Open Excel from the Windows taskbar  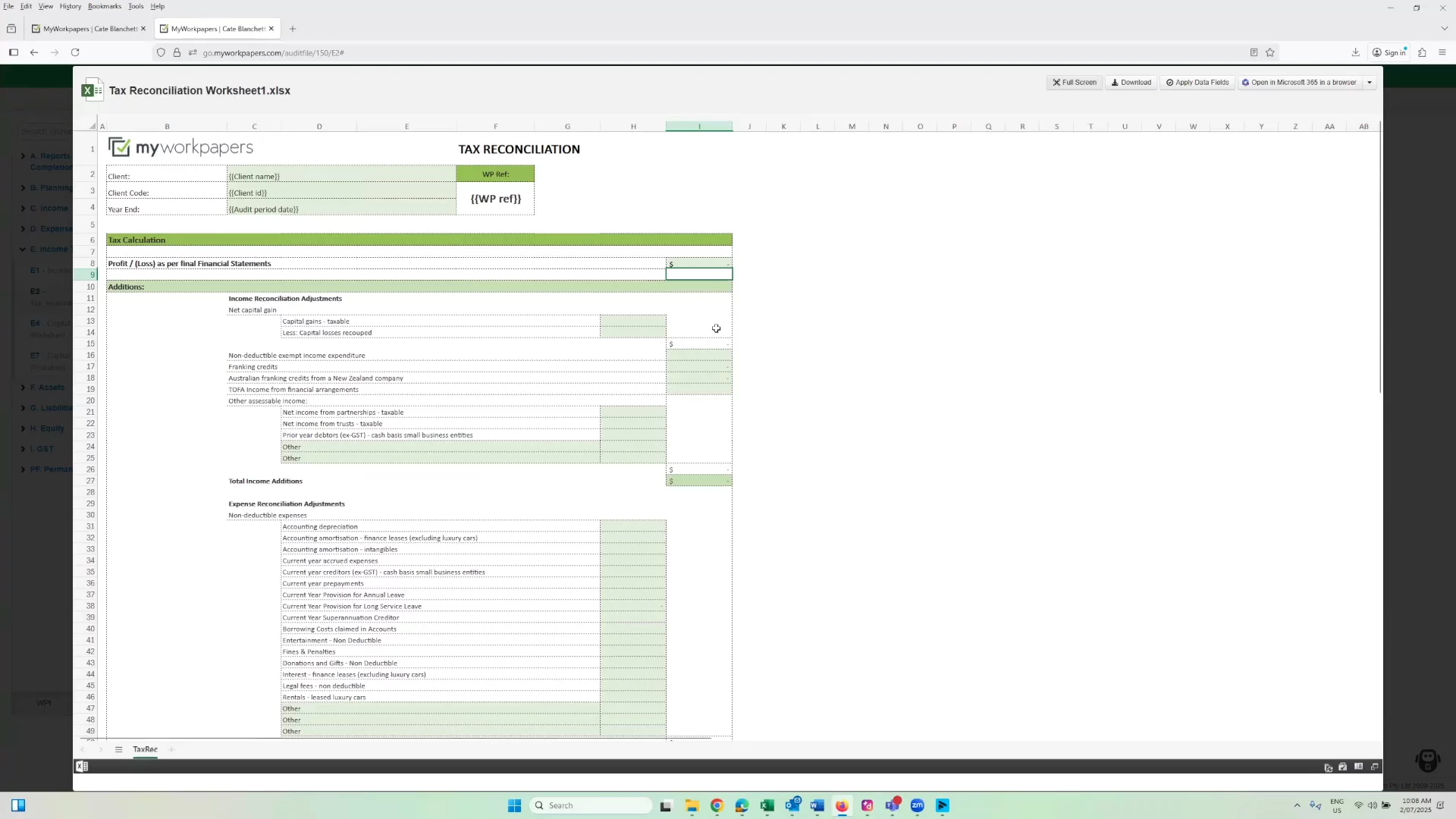point(767,805)
